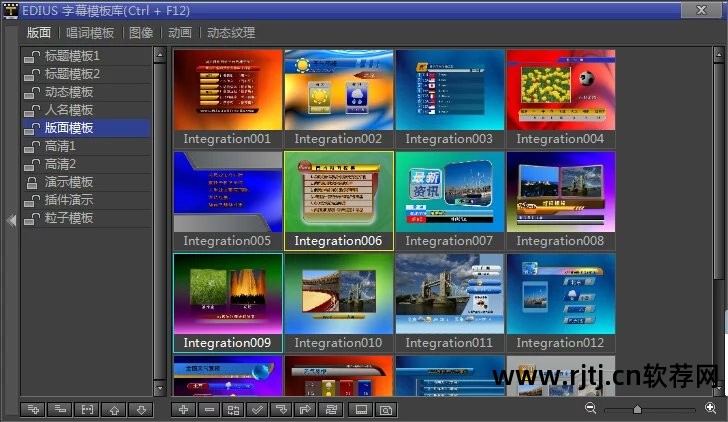The height and width of the screenshot is (422, 728).
Task: Select the Integration007 template thumbnail
Action: click(x=450, y=192)
